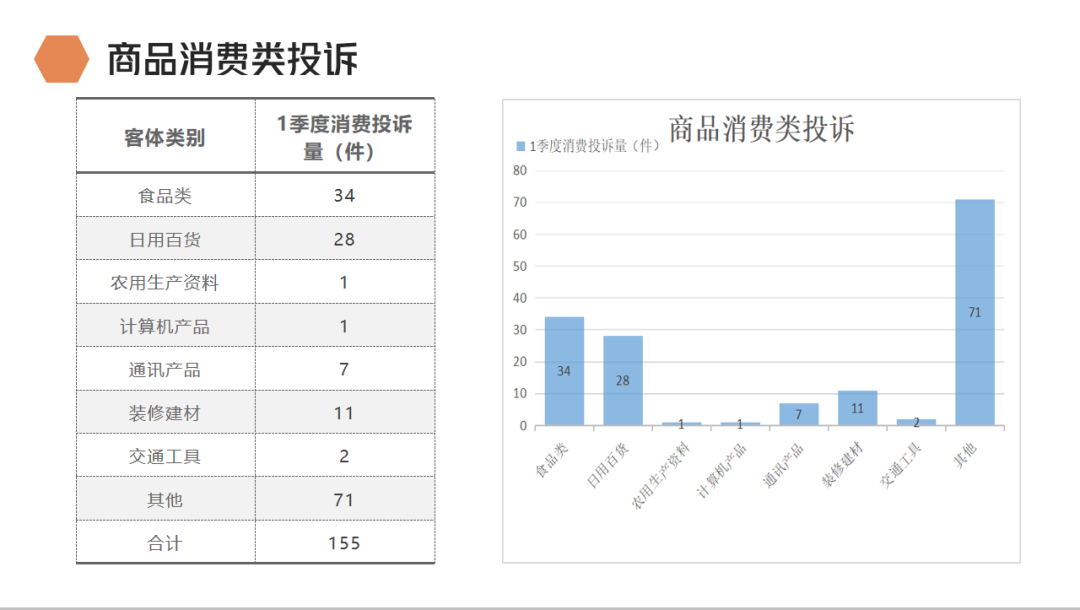The image size is (1080, 610).
Task: Select the 交通工具 table cell
Action: [165, 456]
